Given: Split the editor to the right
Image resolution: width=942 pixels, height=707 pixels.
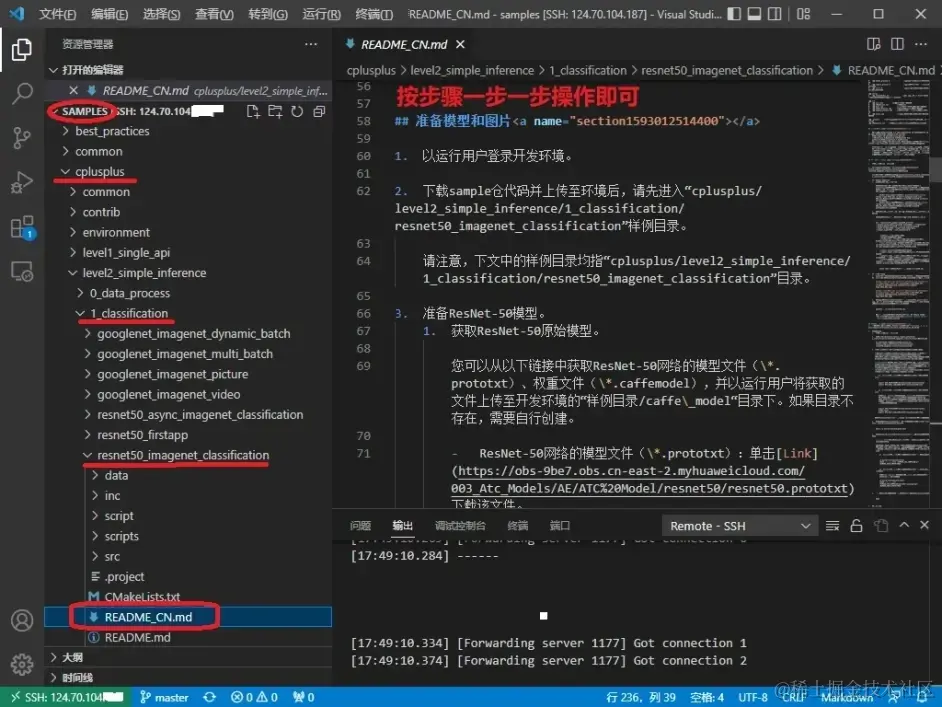Looking at the screenshot, I should (x=897, y=44).
